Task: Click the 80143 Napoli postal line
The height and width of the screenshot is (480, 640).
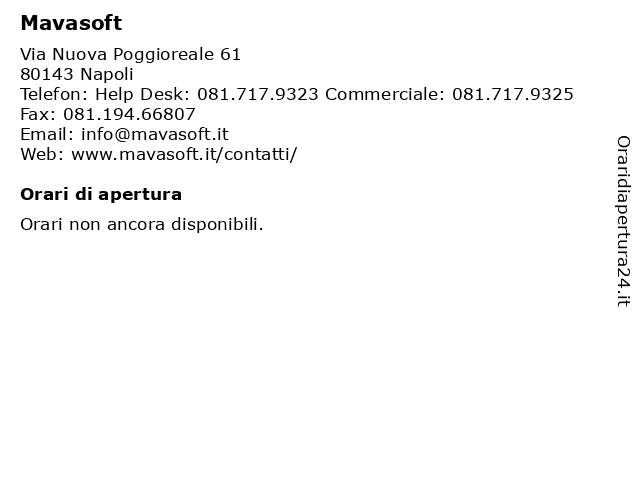Action: tap(77, 74)
